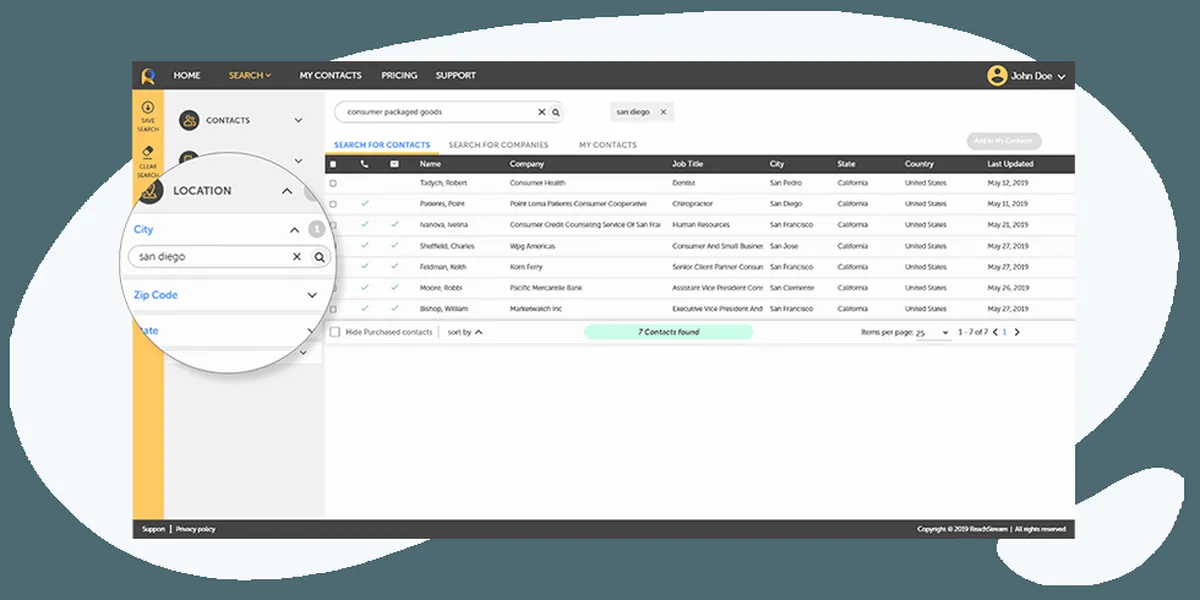Open MY CONTACTS in top navigation
1200x600 pixels.
330,75
